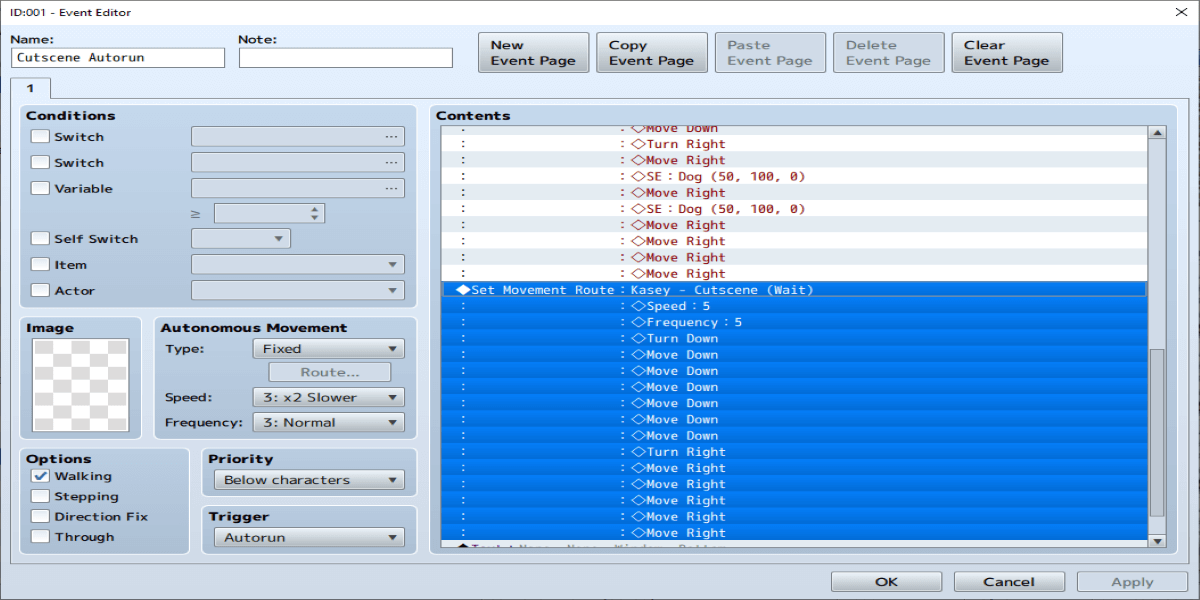
Task: Click the event Image preview box
Action: tap(81, 384)
